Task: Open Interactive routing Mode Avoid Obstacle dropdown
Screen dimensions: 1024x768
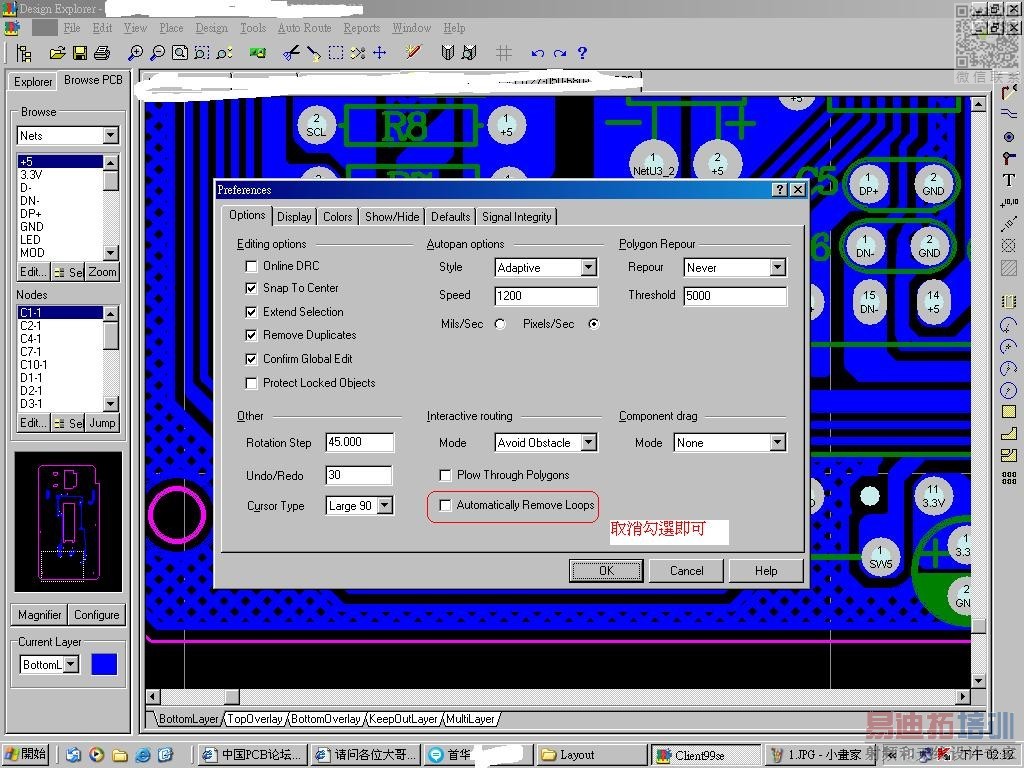Action: 588,443
